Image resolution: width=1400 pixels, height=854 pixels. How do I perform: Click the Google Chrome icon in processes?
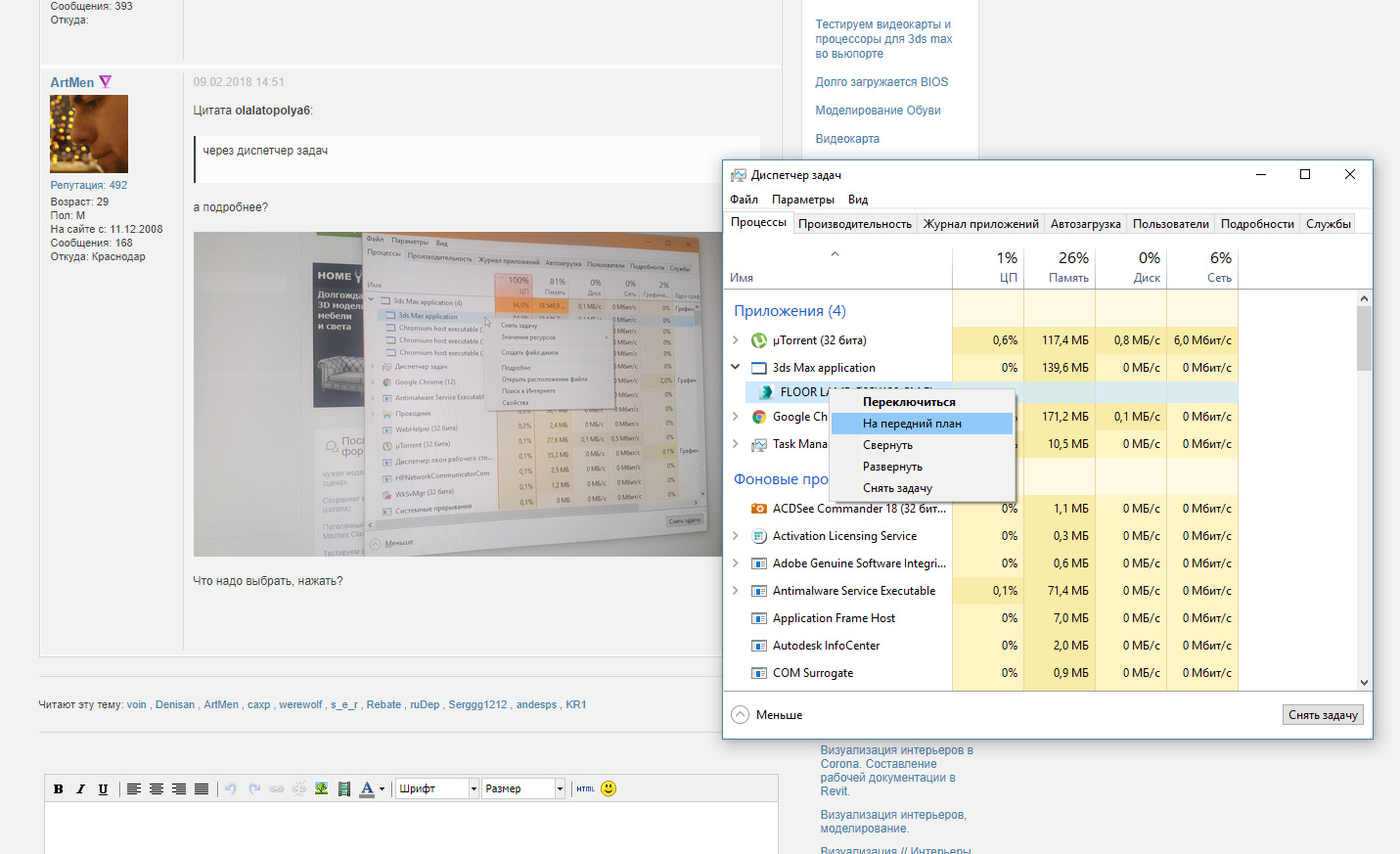(x=759, y=417)
